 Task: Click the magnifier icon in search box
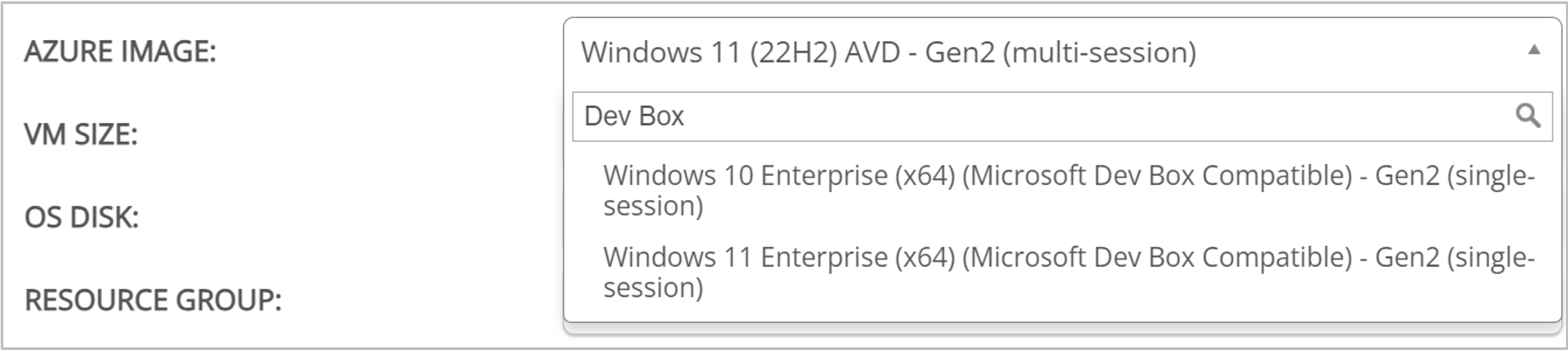[1527, 116]
